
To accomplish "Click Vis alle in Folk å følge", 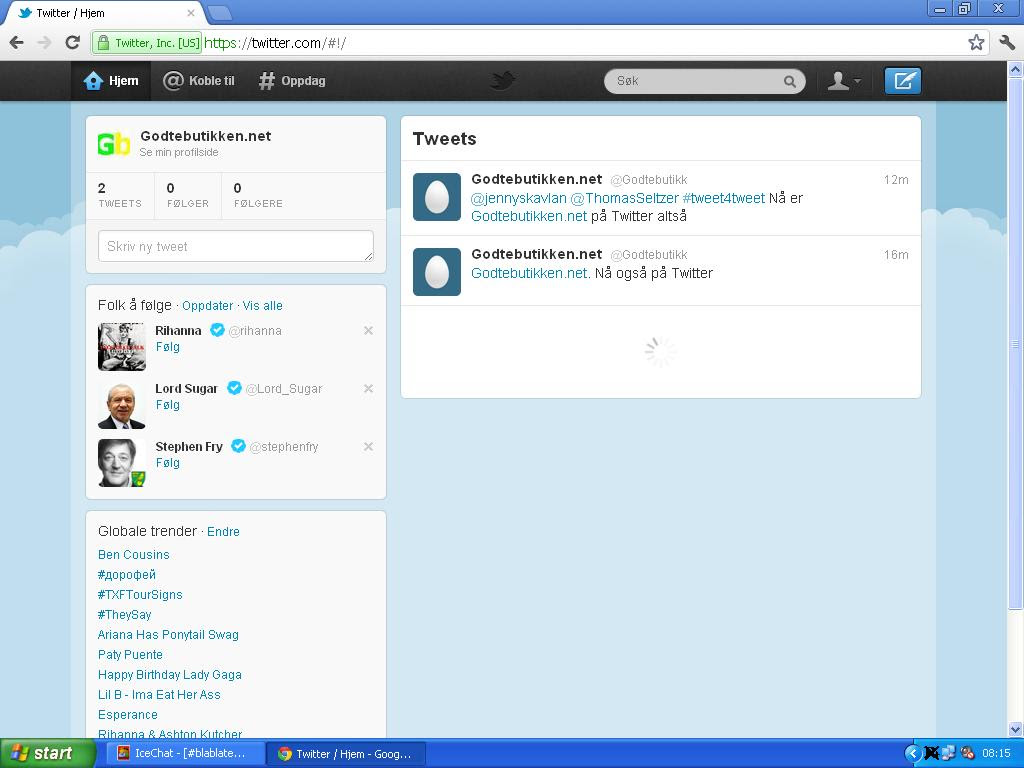I will 263,306.
